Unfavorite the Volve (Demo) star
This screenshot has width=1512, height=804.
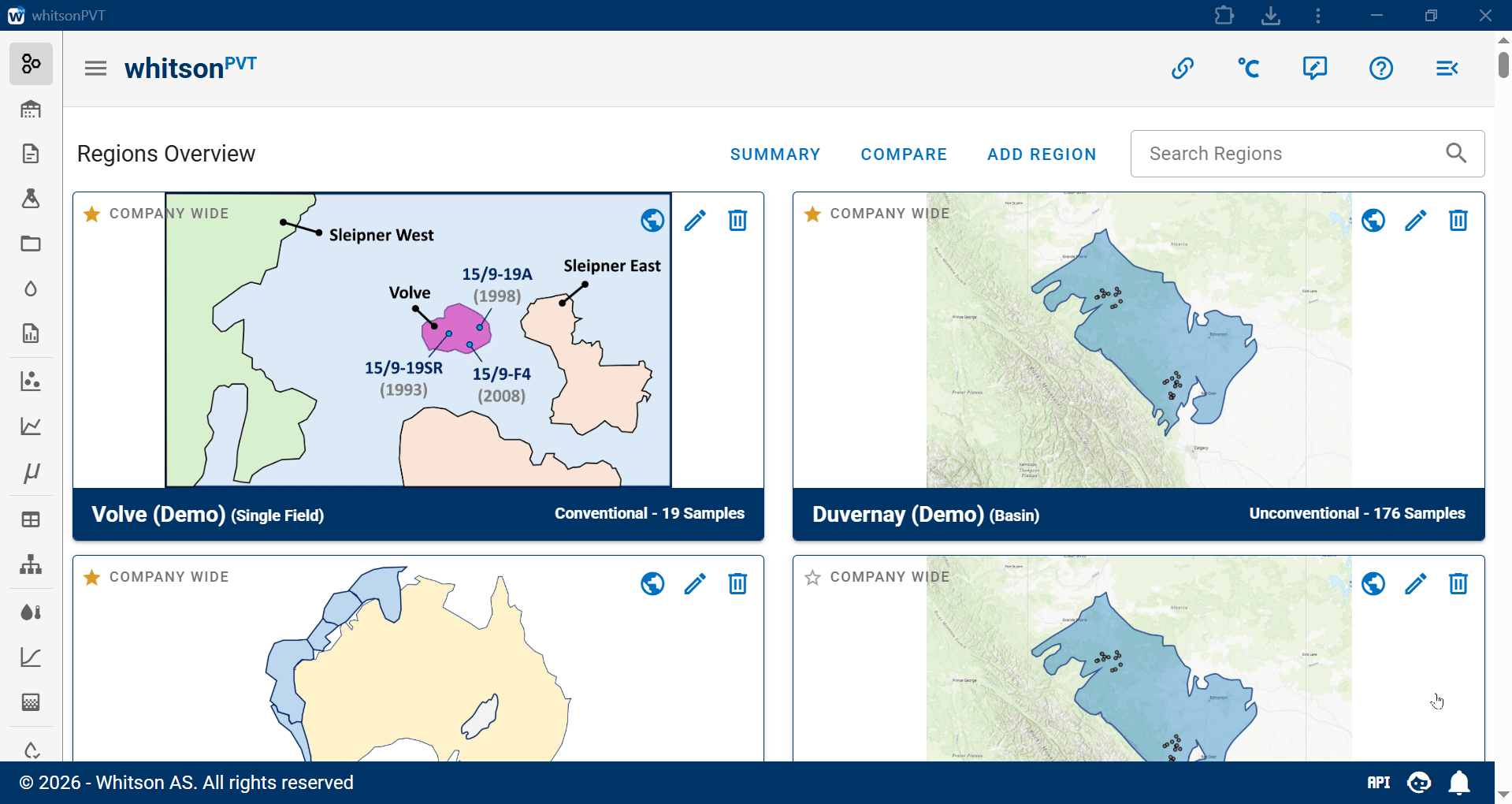[x=92, y=214]
